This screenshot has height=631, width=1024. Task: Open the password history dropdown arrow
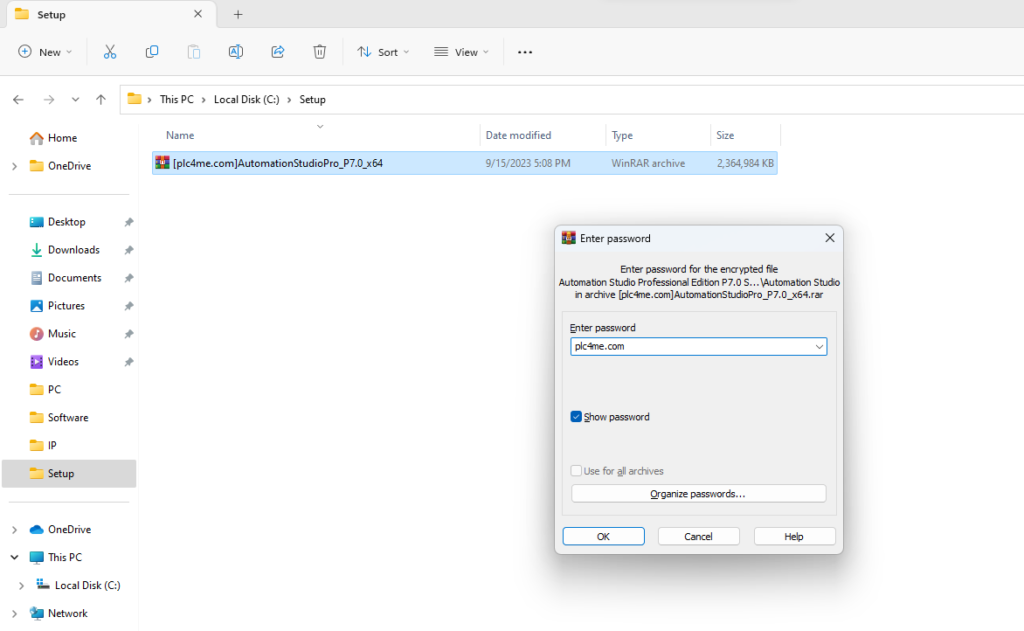(x=819, y=347)
